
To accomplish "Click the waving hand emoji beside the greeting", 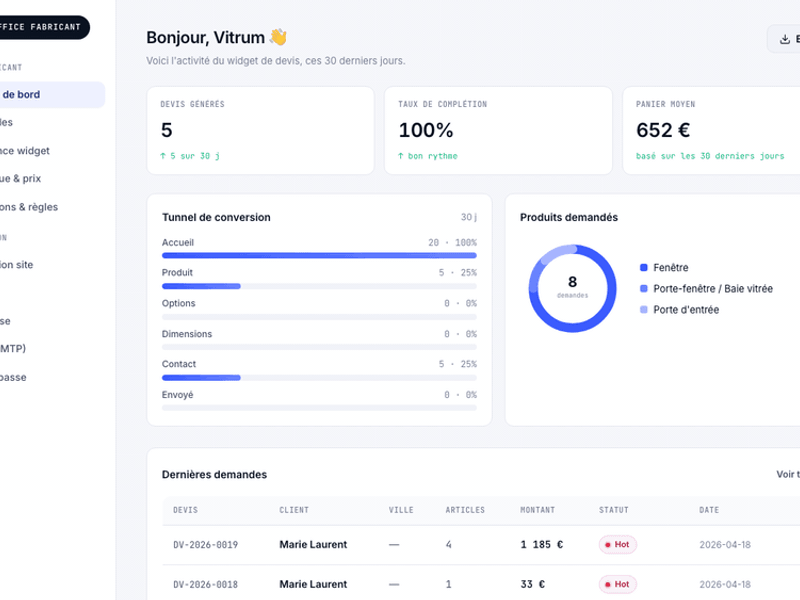I will coord(278,38).
